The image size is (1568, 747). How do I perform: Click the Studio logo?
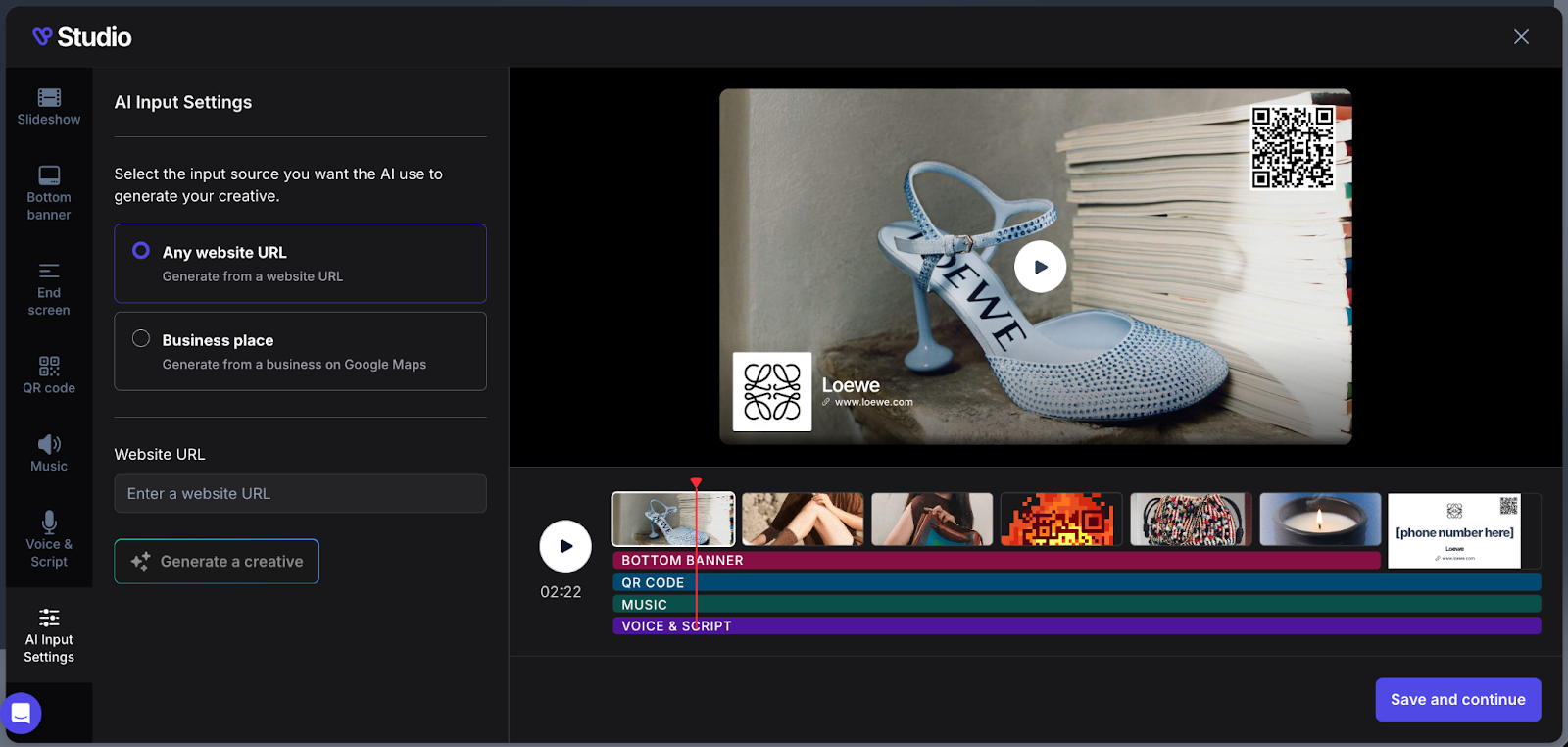(82, 37)
